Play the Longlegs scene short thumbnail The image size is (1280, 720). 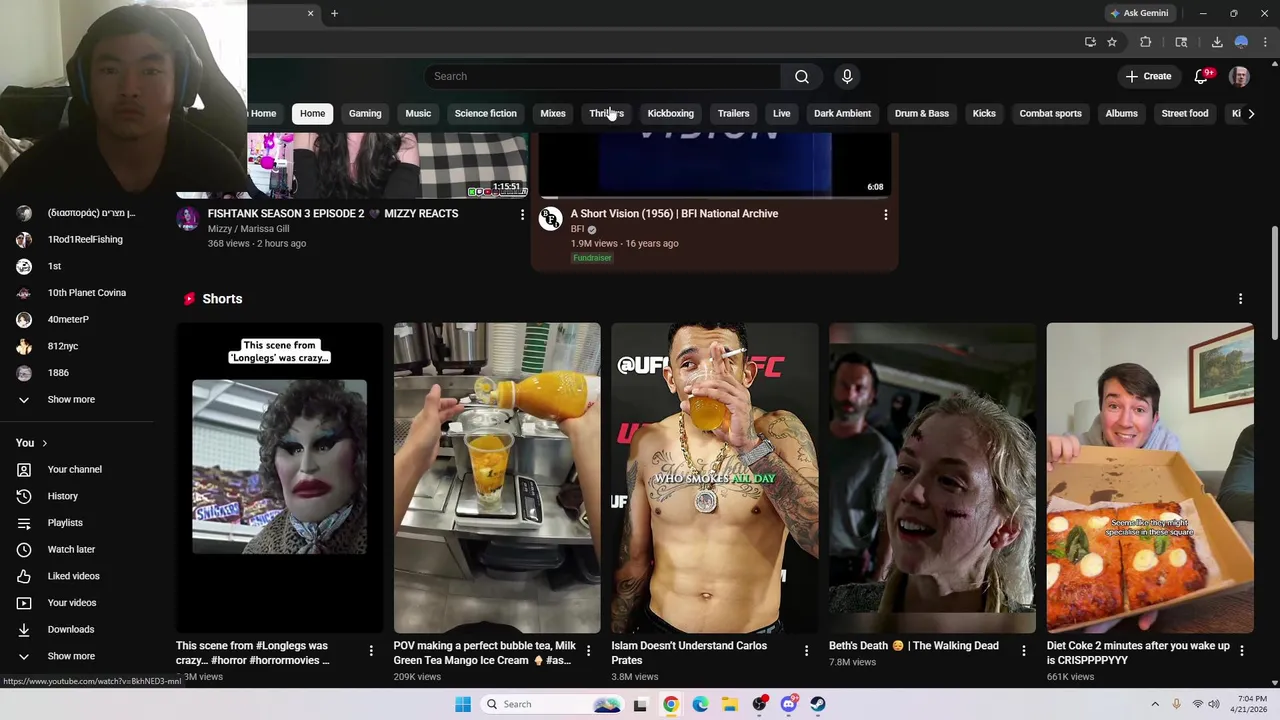(x=279, y=478)
